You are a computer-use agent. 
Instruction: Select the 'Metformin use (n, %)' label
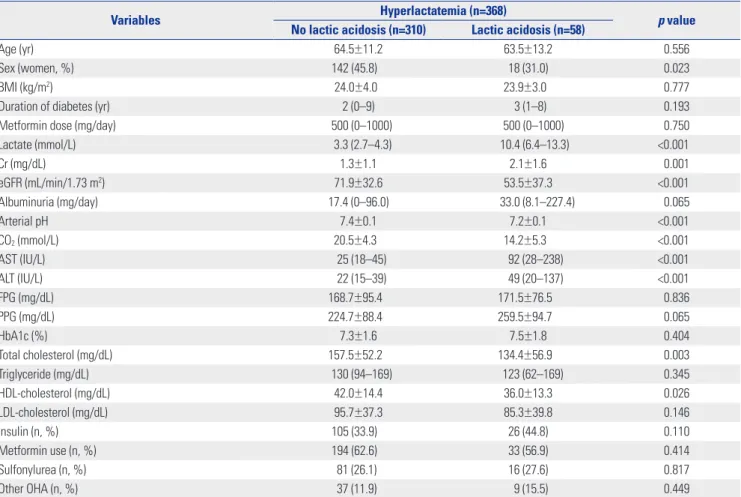pos(48,451)
